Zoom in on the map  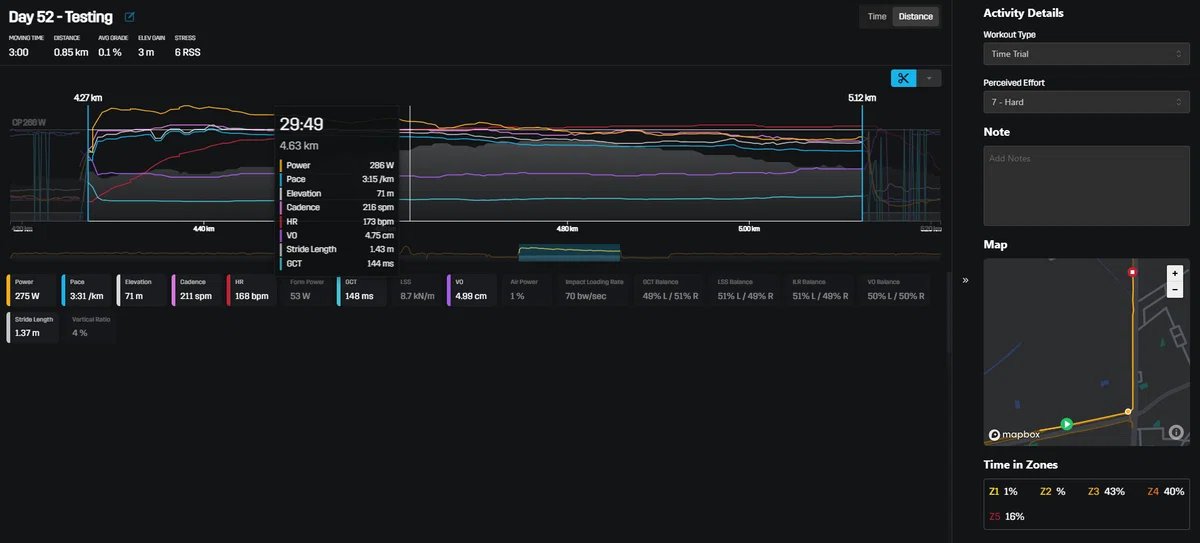pos(1176,272)
